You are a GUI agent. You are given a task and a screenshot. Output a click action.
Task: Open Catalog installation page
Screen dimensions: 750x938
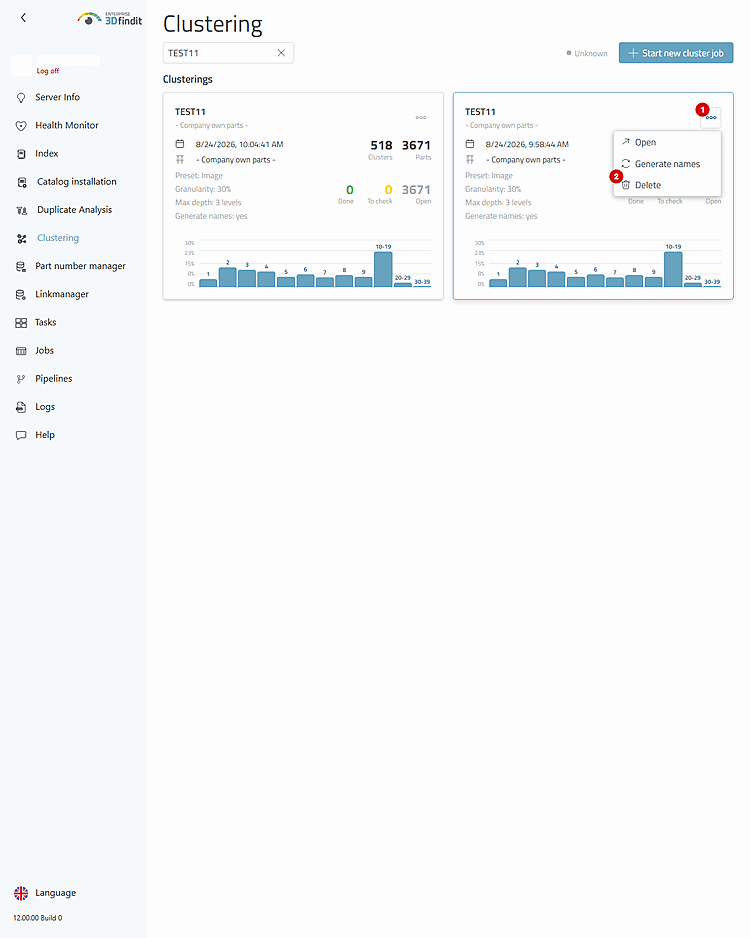[77, 181]
